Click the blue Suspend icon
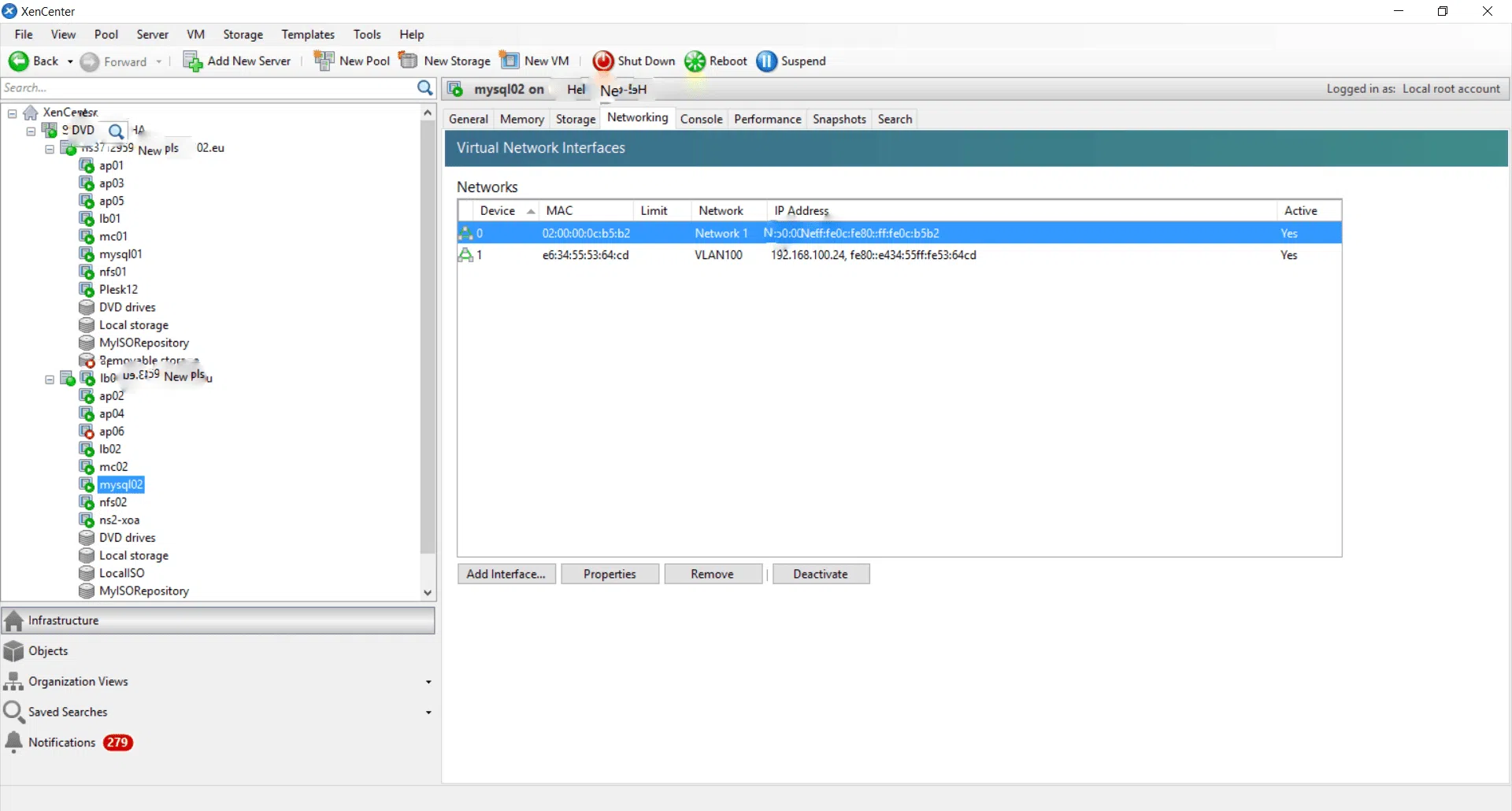This screenshot has height=811, width=1512. [x=766, y=61]
